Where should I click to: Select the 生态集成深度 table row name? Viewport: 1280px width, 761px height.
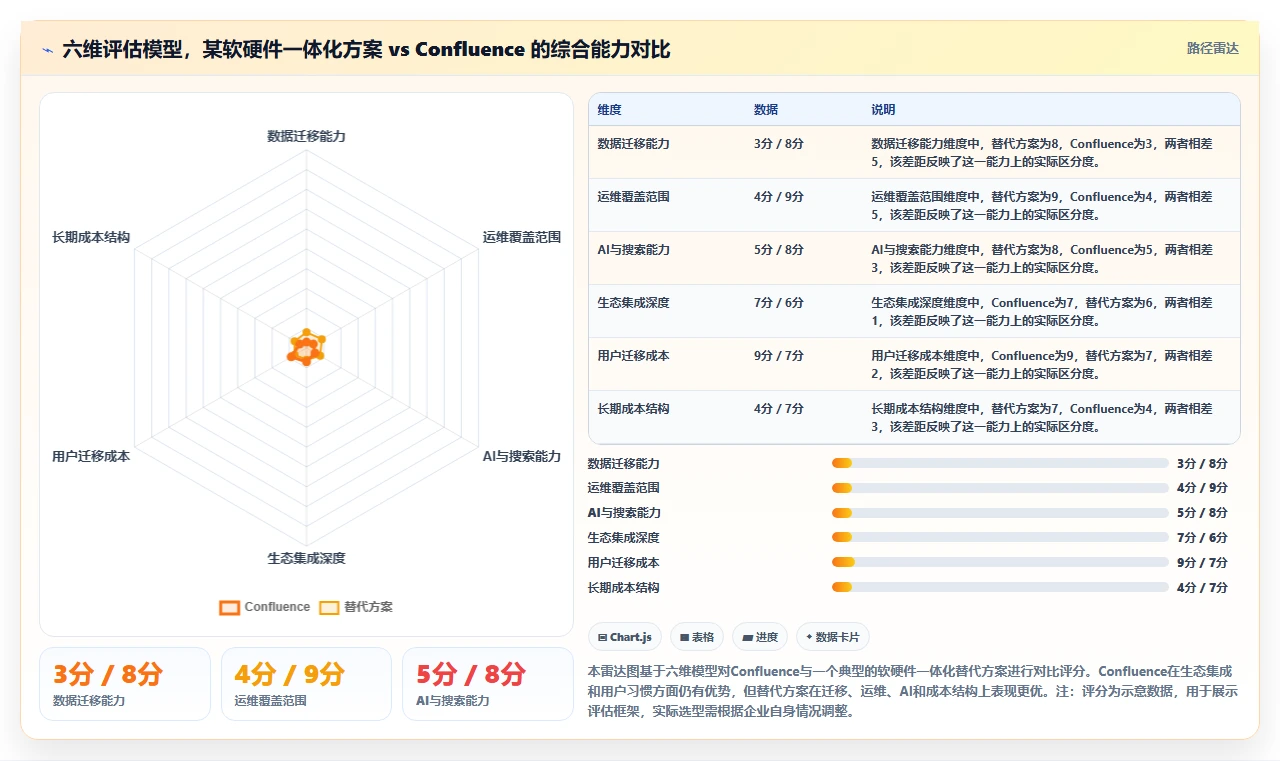(x=634, y=303)
